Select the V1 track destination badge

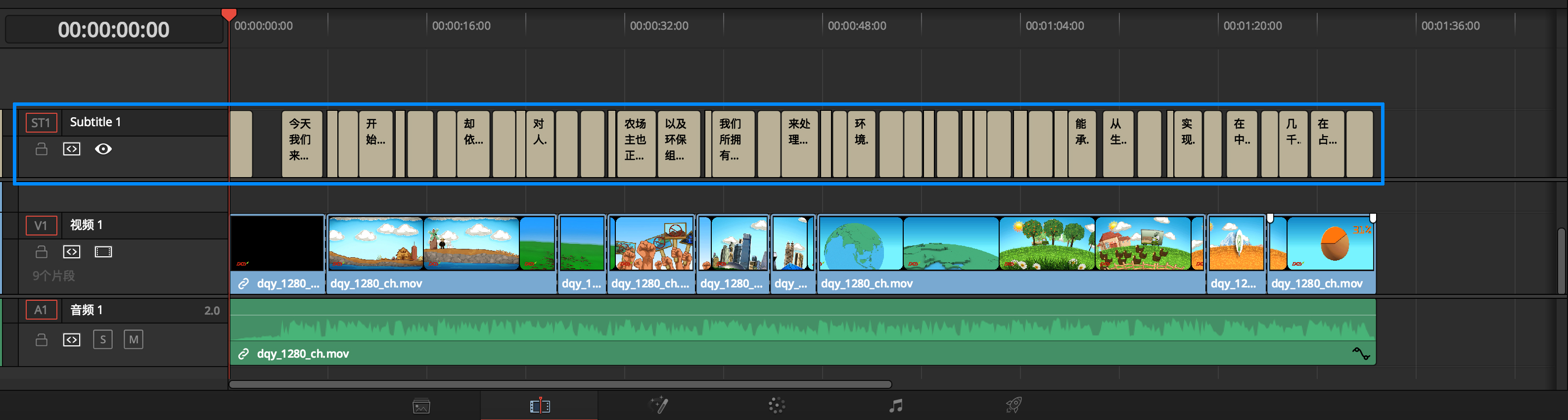pyautogui.click(x=42, y=225)
